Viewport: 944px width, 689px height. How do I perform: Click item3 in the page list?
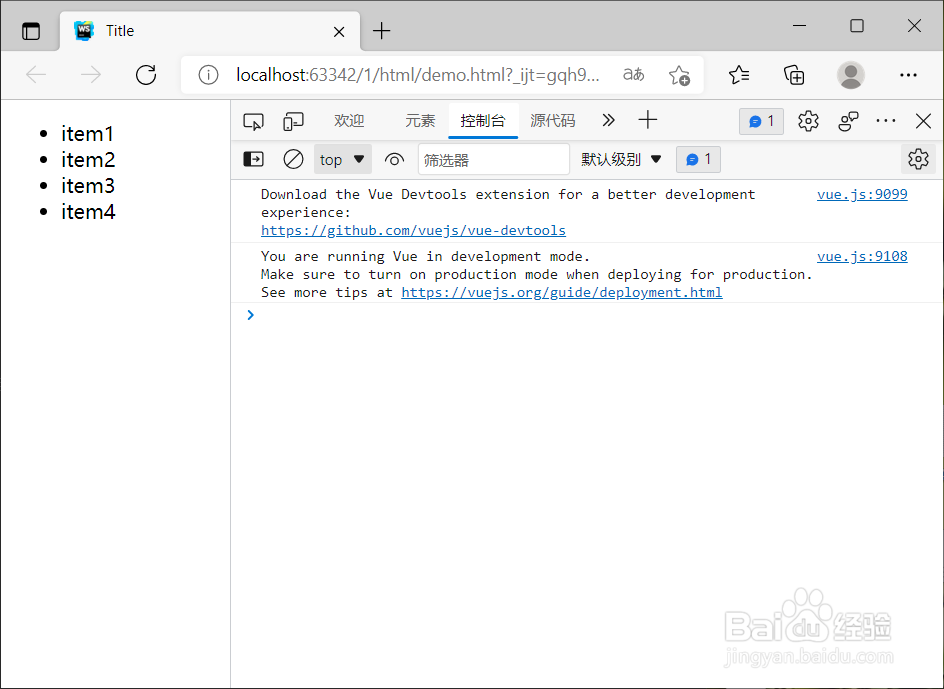[88, 186]
